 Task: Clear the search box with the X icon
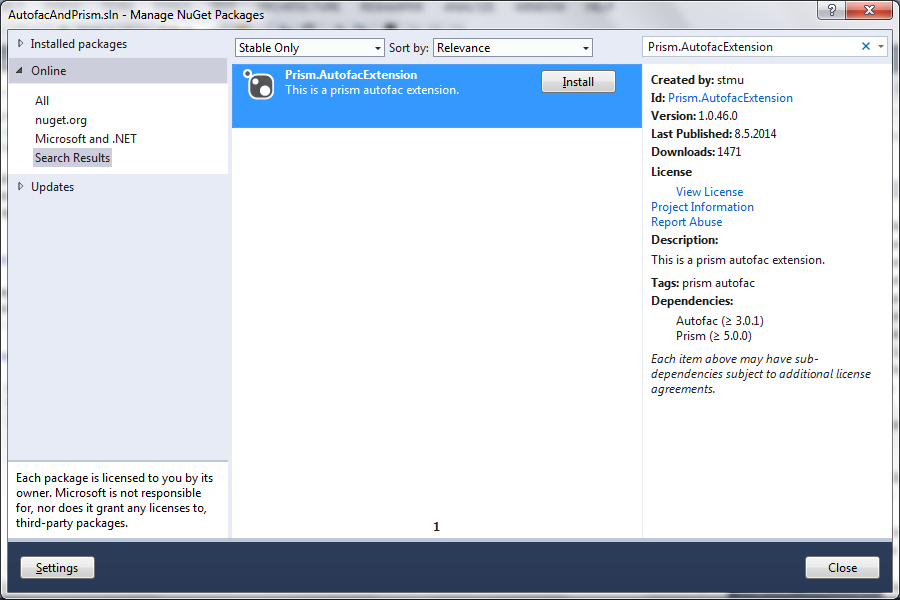(866, 47)
